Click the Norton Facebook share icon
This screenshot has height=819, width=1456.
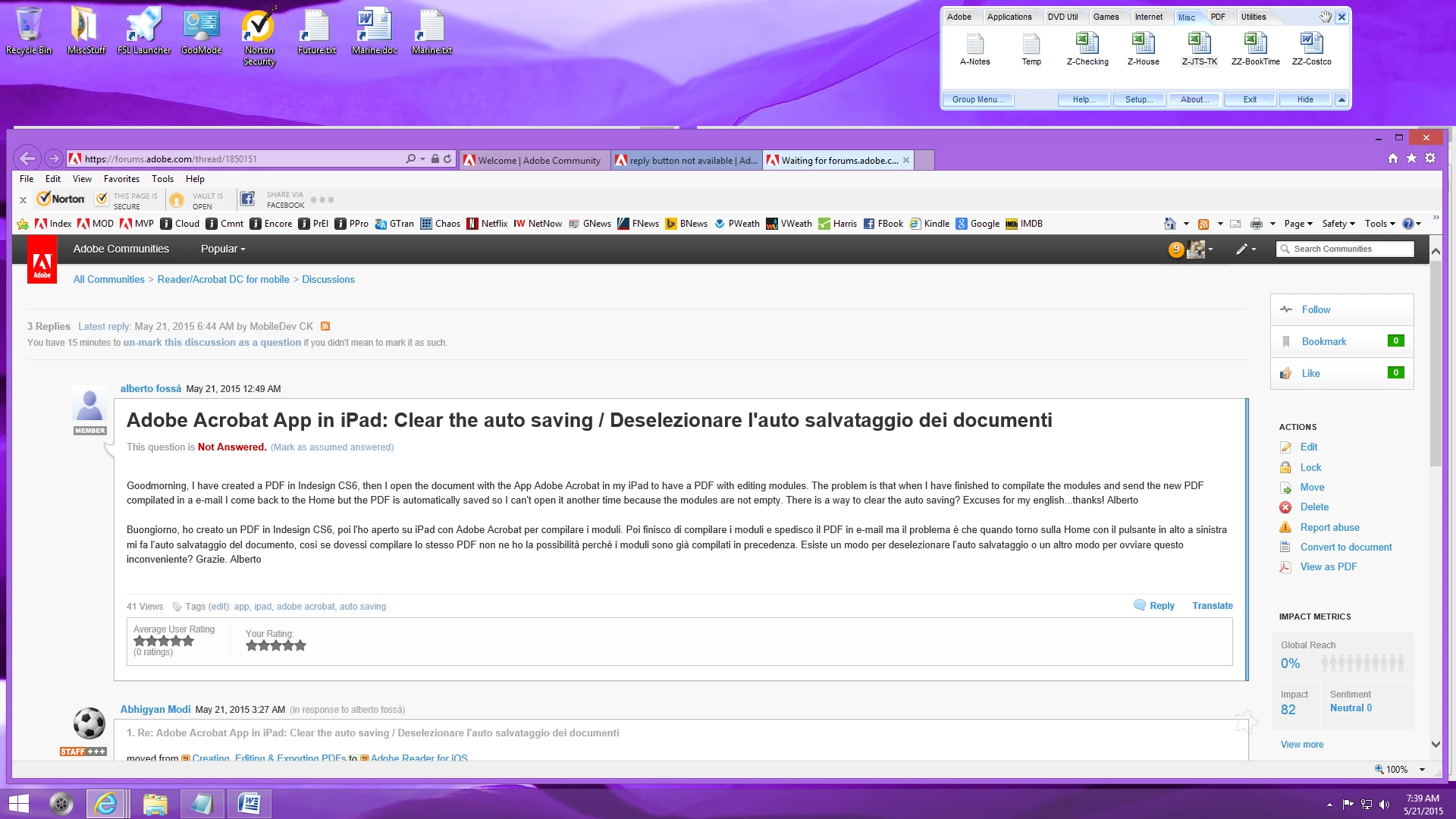[x=247, y=199]
